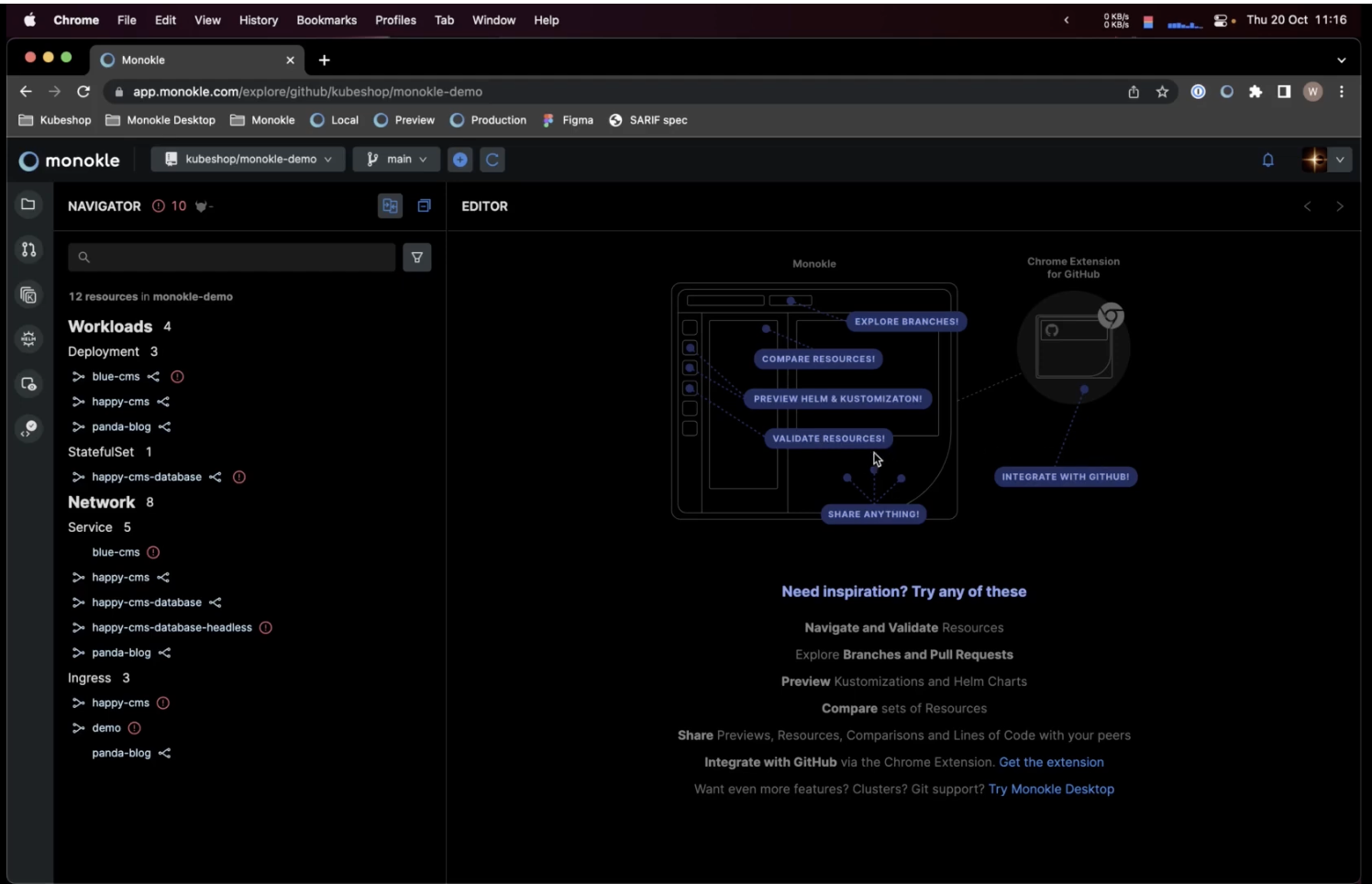Click error icon beside happy-cms-database-headless
This screenshot has height=884, width=1372.
pos(266,628)
